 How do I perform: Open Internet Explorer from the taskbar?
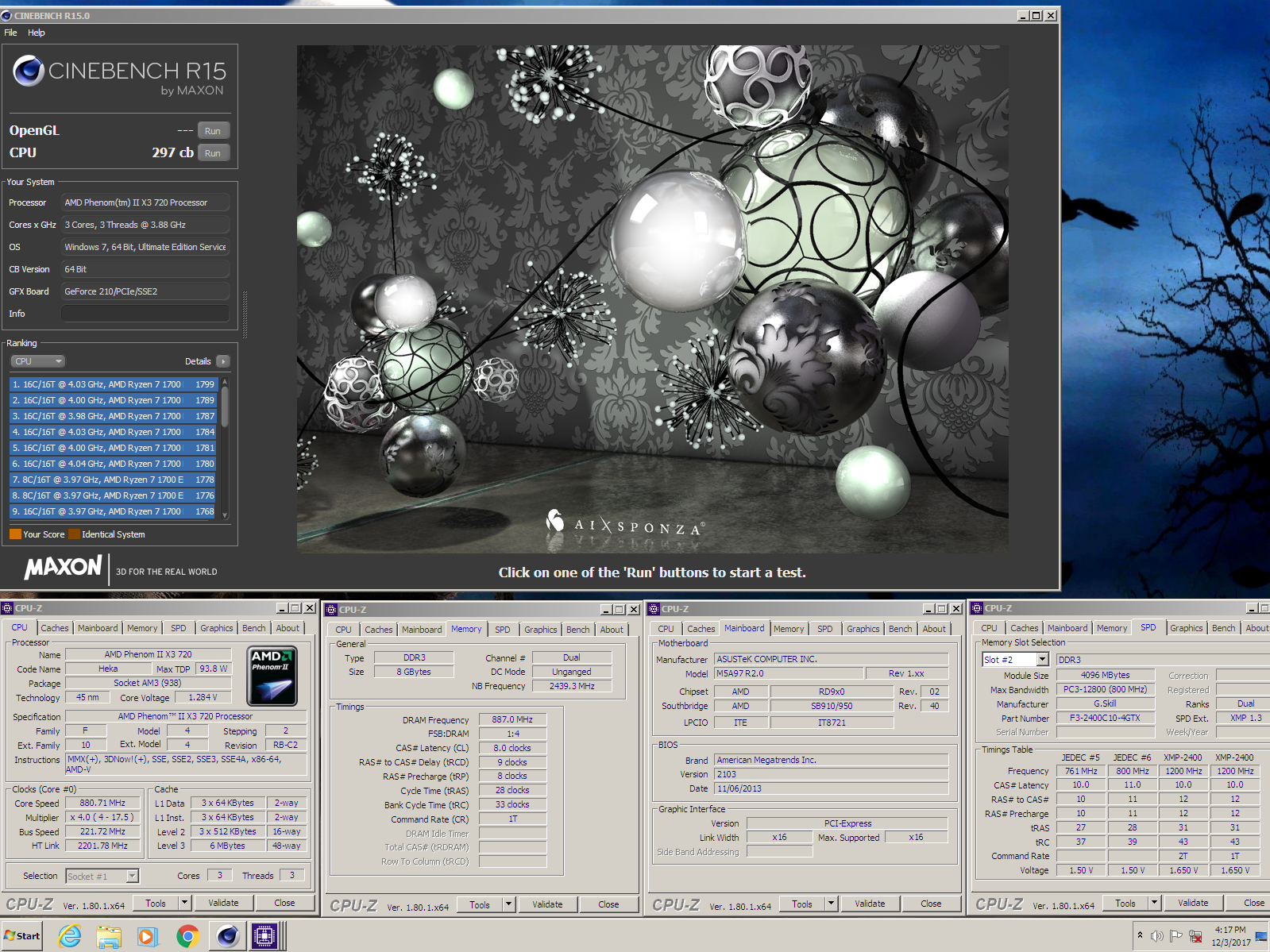pos(70,937)
